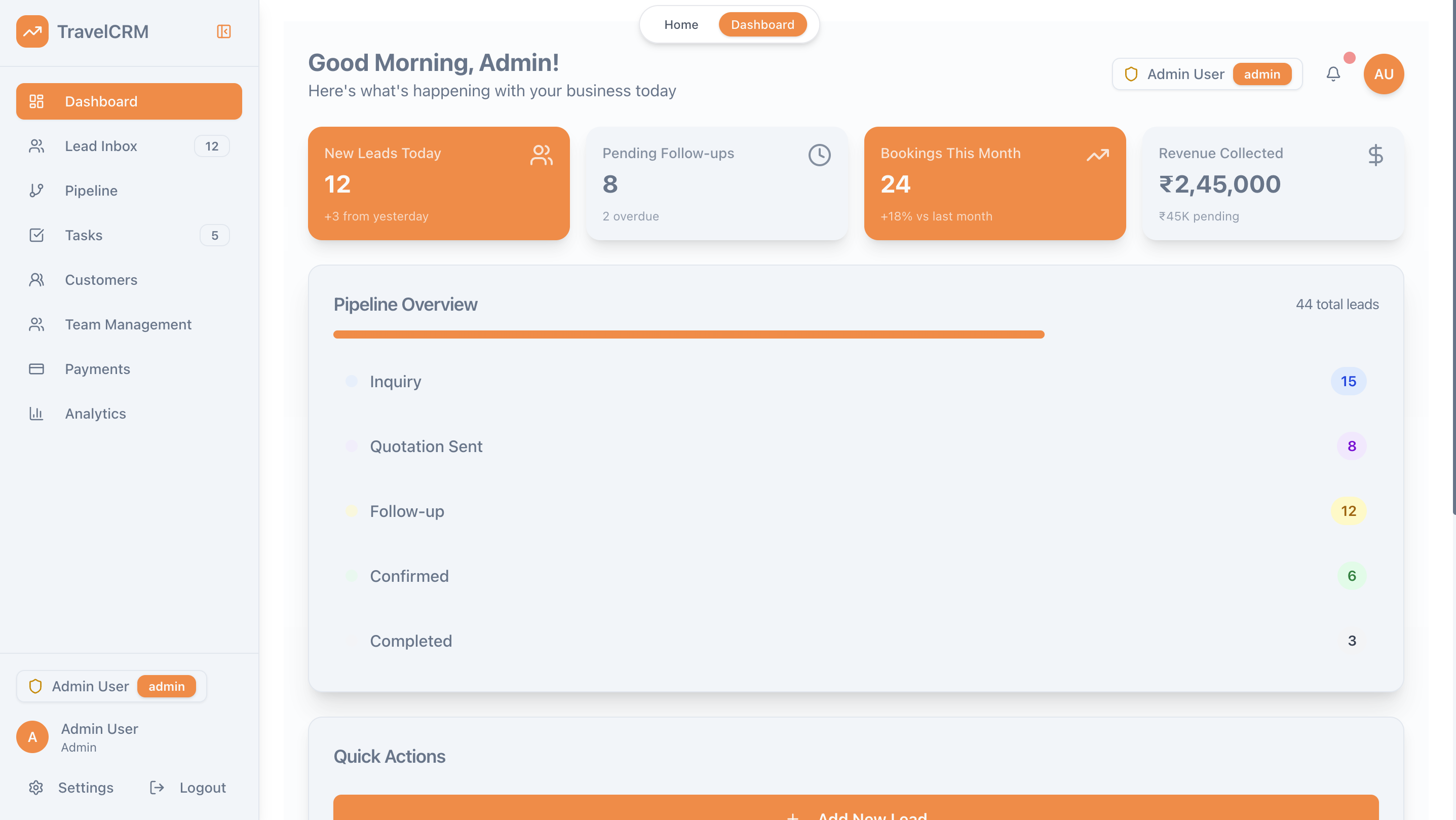This screenshot has width=1456, height=820.
Task: Click the Settings gear icon
Action: (x=36, y=787)
